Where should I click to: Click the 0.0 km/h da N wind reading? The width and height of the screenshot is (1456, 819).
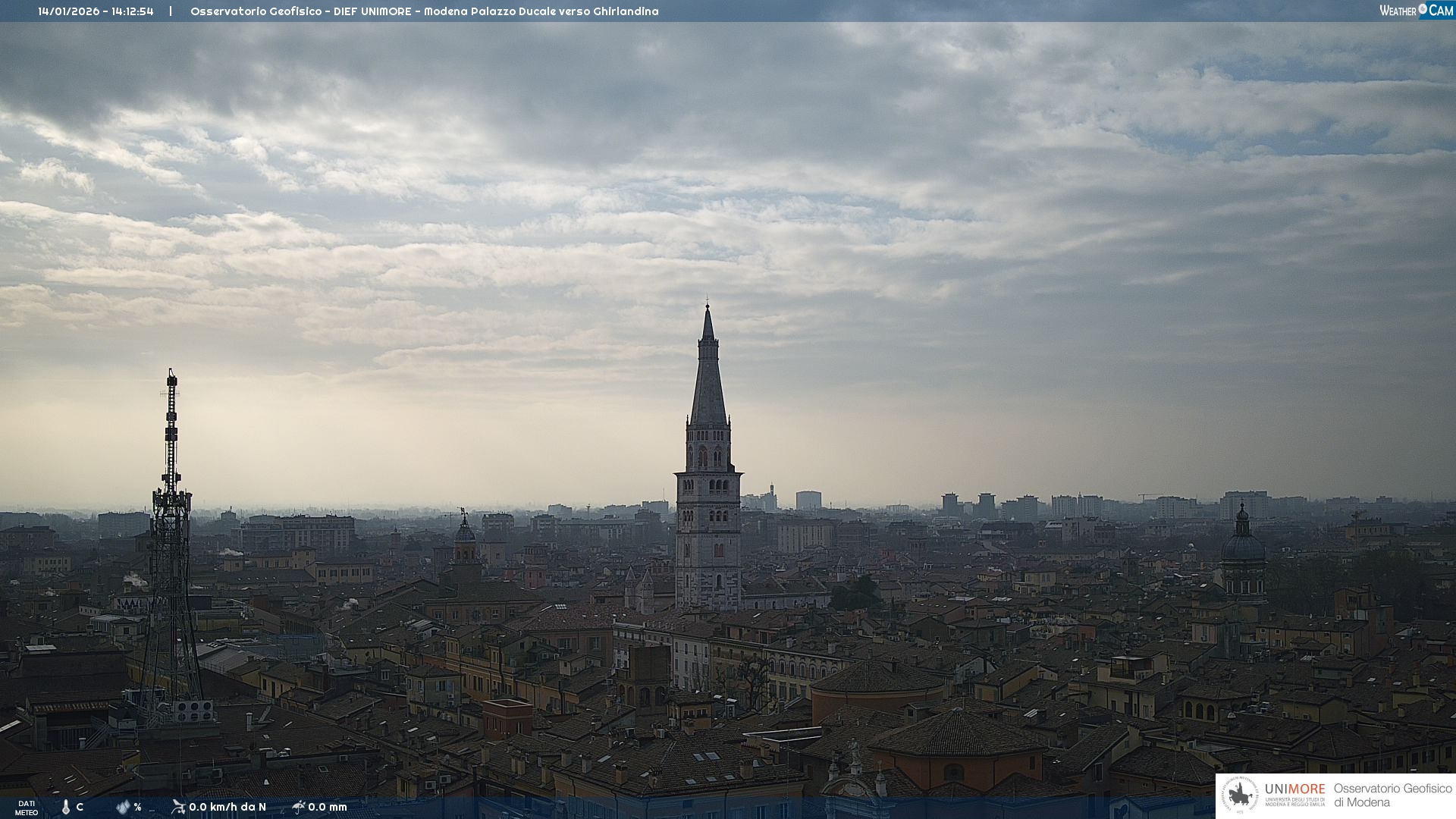pyautogui.click(x=227, y=807)
